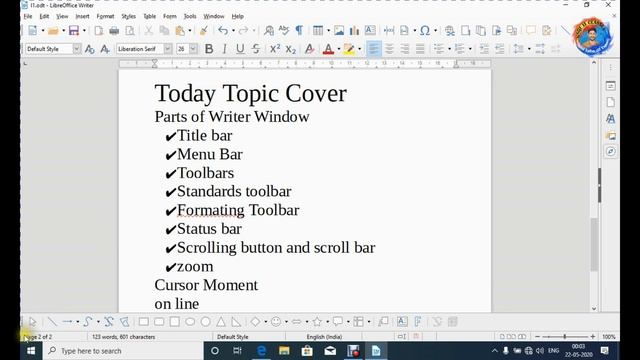Open sidebar Navigator compass icon
The height and width of the screenshot is (360, 640).
(x=610, y=151)
